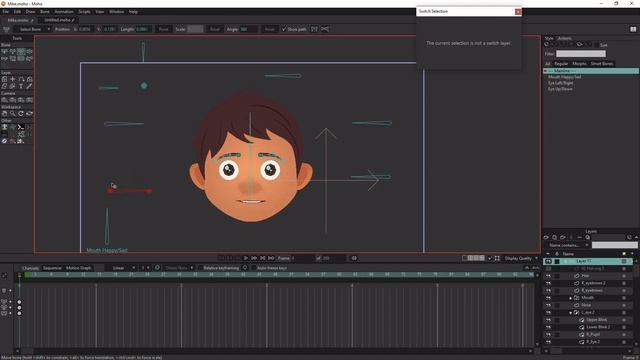Screen dimensions: 640x360
Task: Open the Animation menu
Action: click(64, 11)
